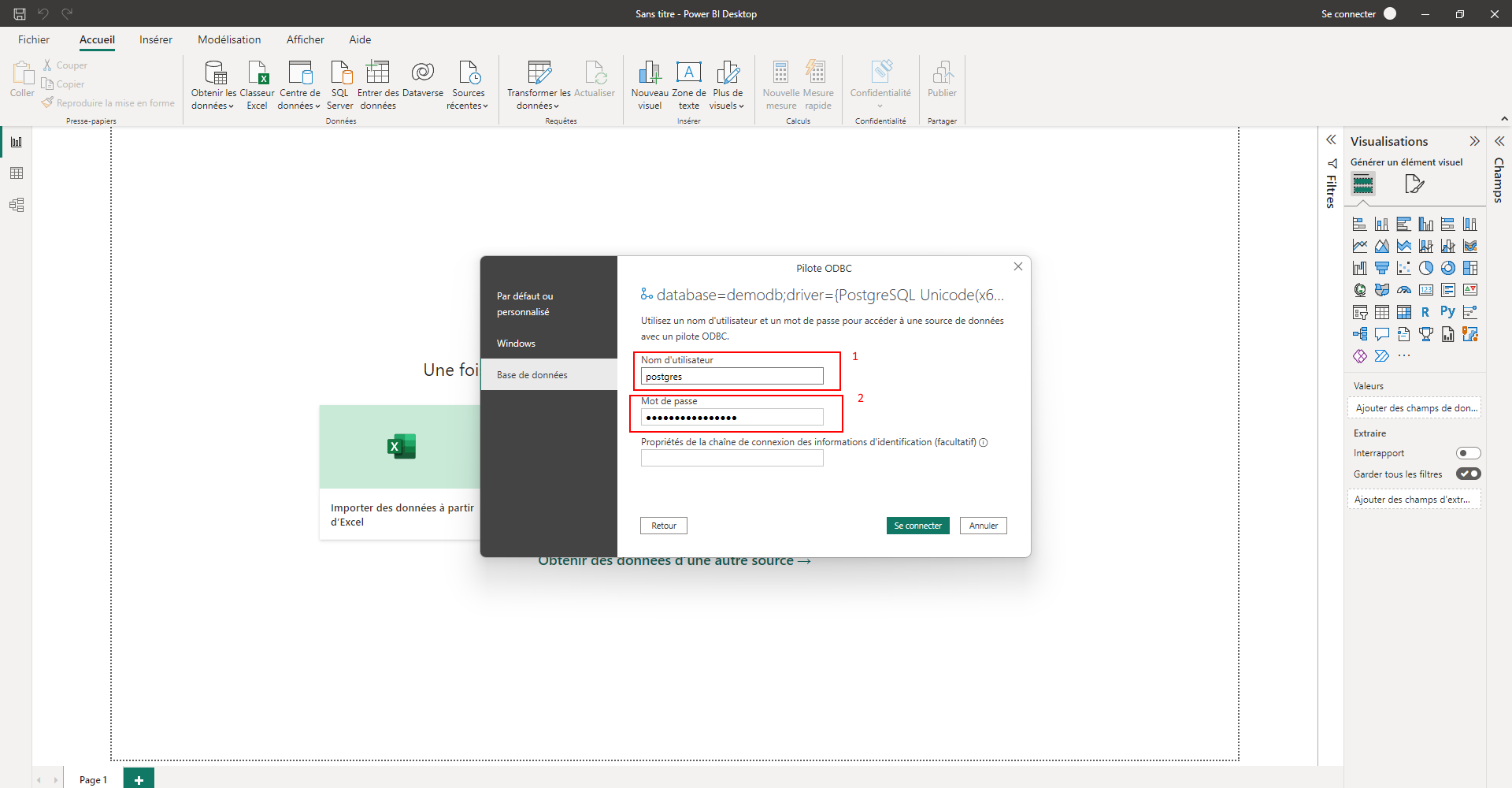Open the Fichier menu
Screen dimensions: 1512x788
(x=34, y=39)
